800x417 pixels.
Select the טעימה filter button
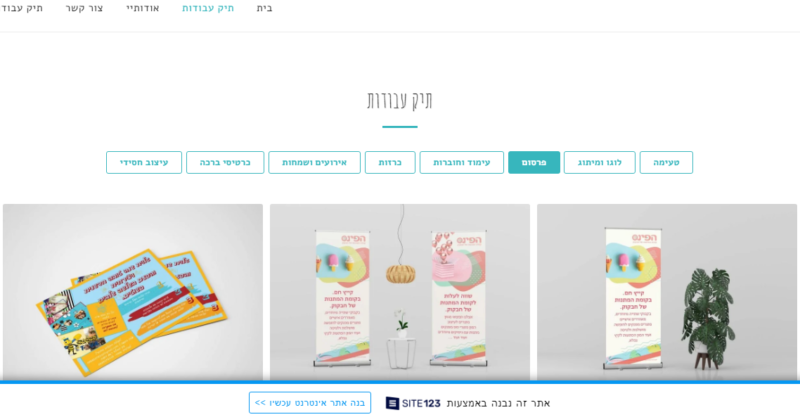(666, 162)
